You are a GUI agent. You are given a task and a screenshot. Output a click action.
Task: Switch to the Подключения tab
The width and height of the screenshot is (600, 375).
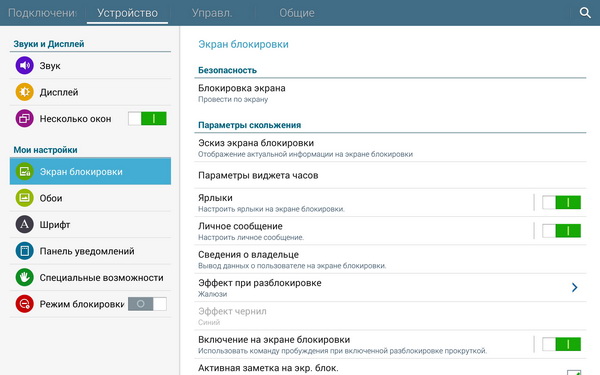pyautogui.click(x=42, y=13)
